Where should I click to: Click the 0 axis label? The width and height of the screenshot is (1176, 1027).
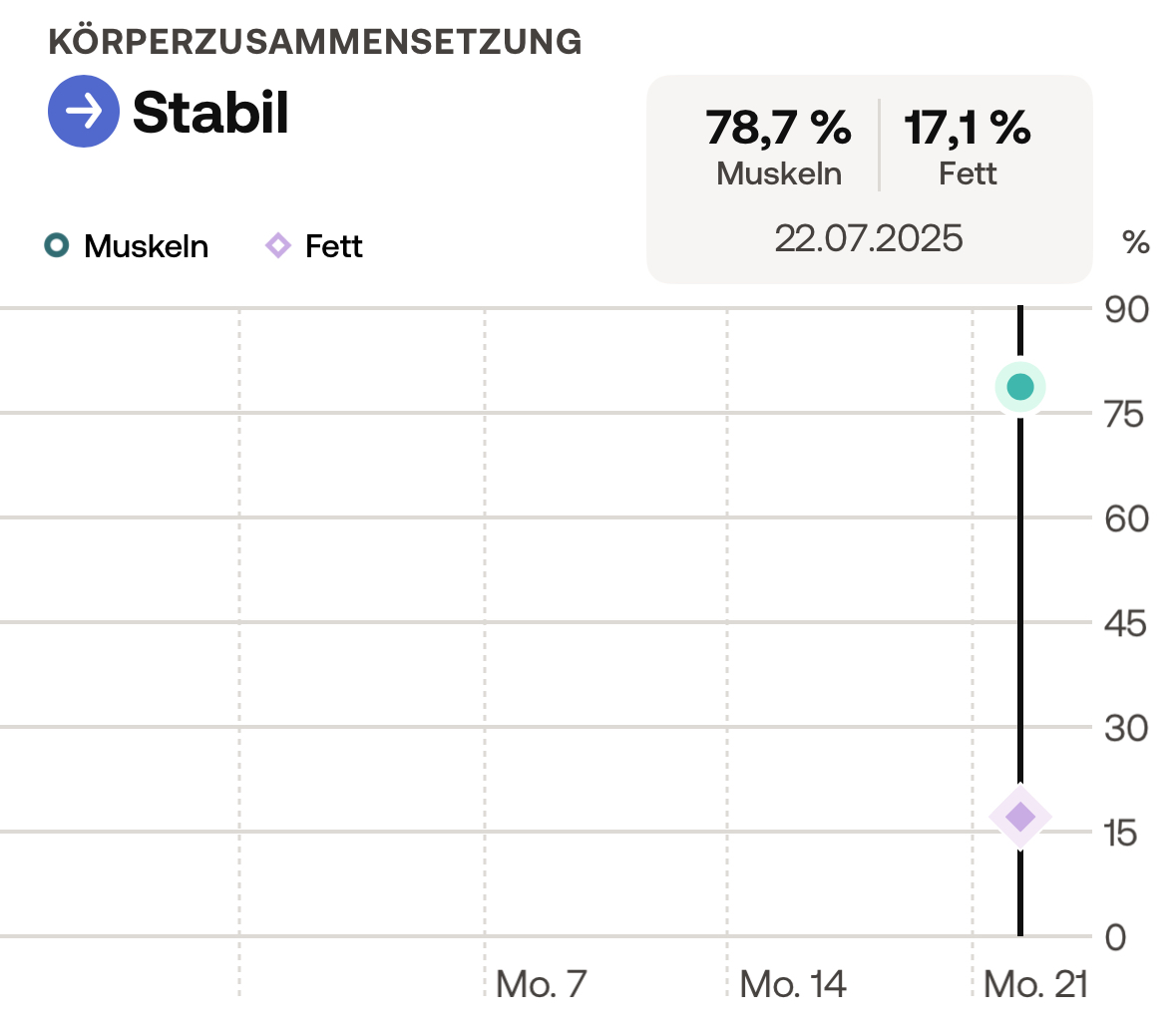point(1115,938)
